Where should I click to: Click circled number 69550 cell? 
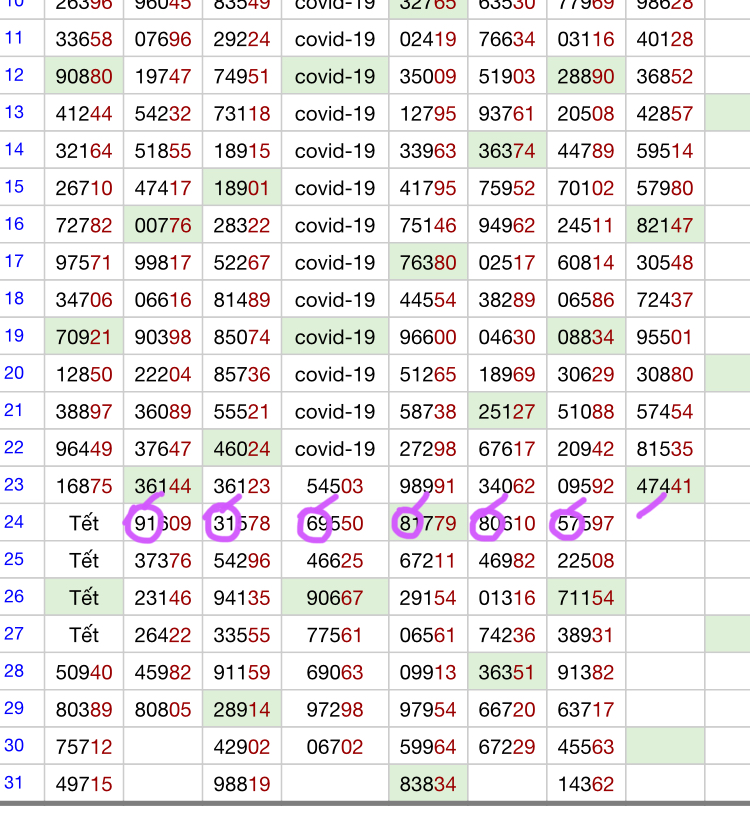[335, 523]
